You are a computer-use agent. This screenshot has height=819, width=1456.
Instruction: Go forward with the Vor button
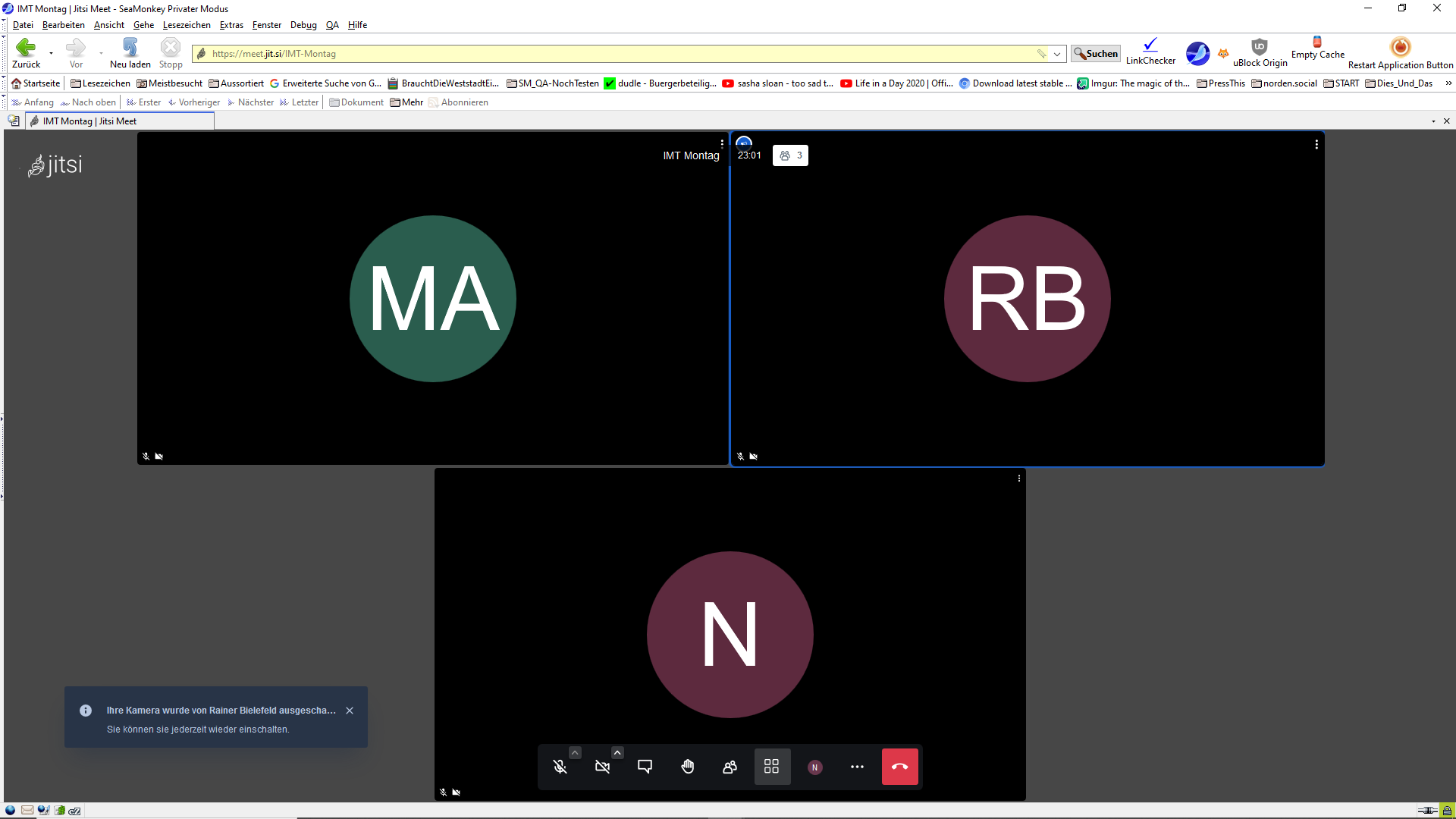[76, 53]
